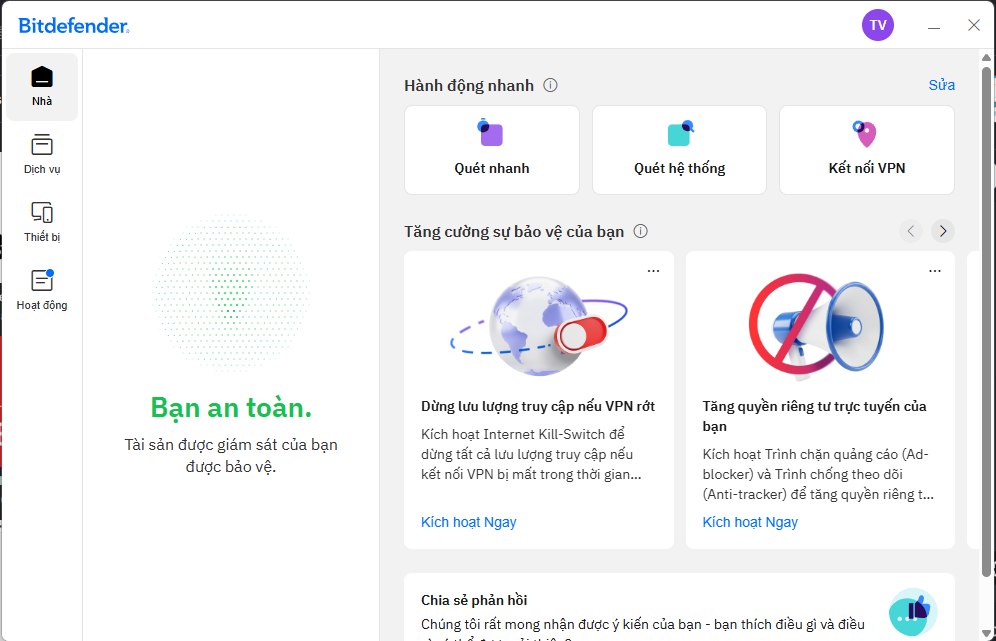Click the thumbs-up feedback icon
996x641 pixels.
pos(913,612)
